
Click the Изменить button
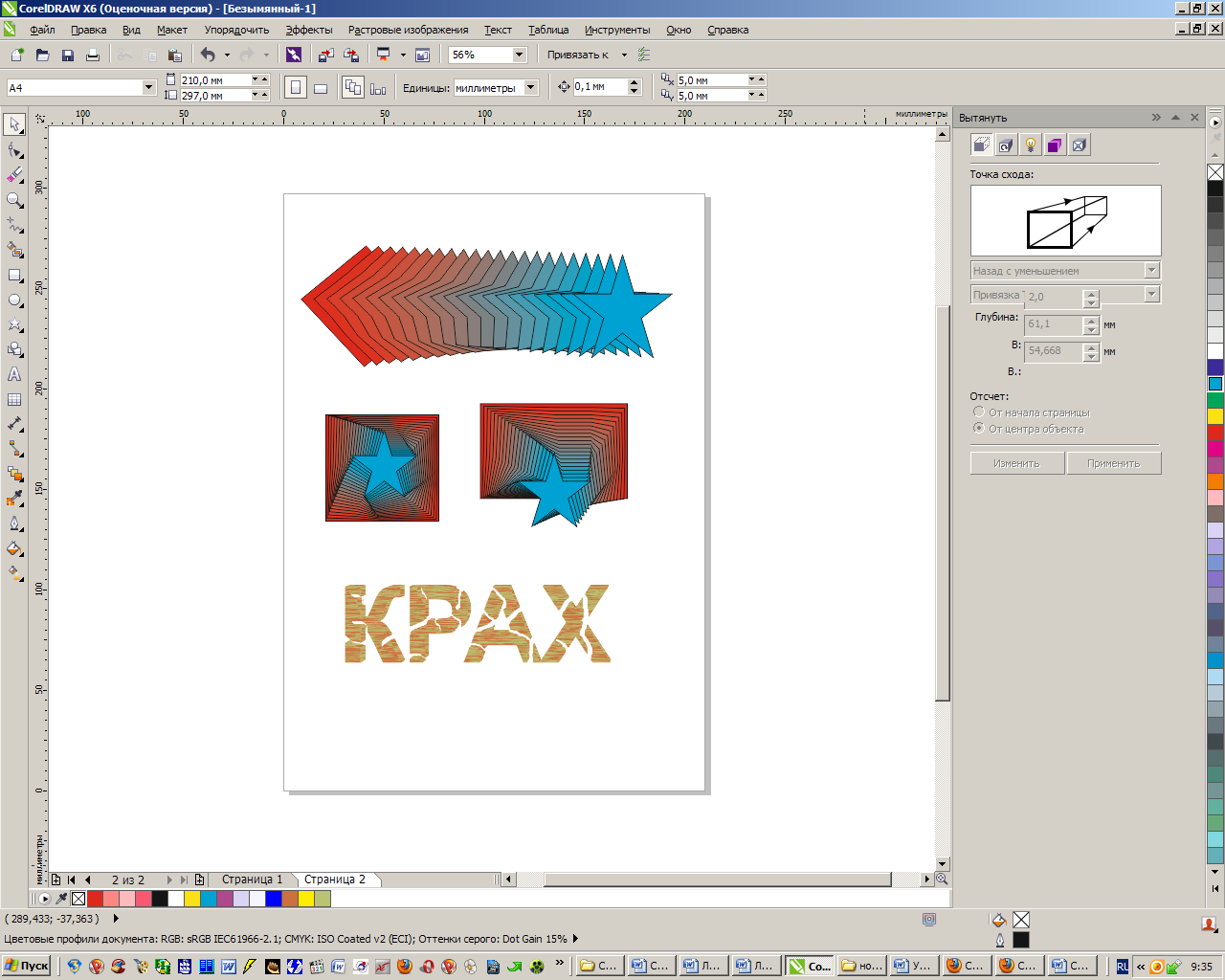[1016, 463]
